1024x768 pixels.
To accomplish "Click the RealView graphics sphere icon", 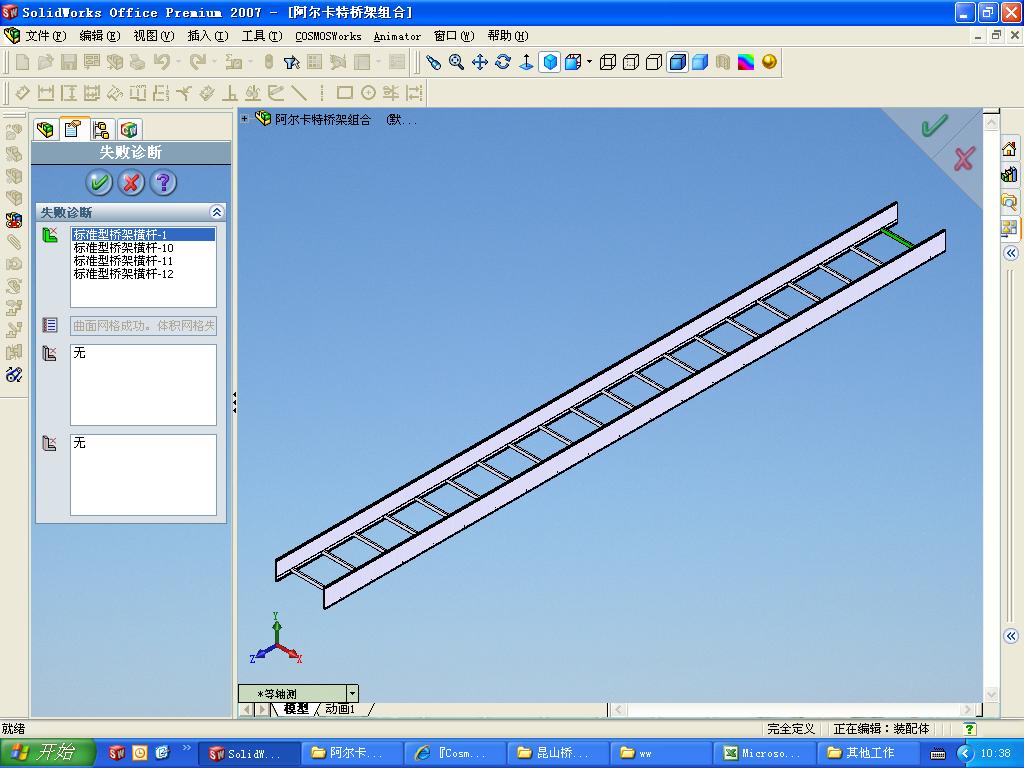I will point(769,62).
